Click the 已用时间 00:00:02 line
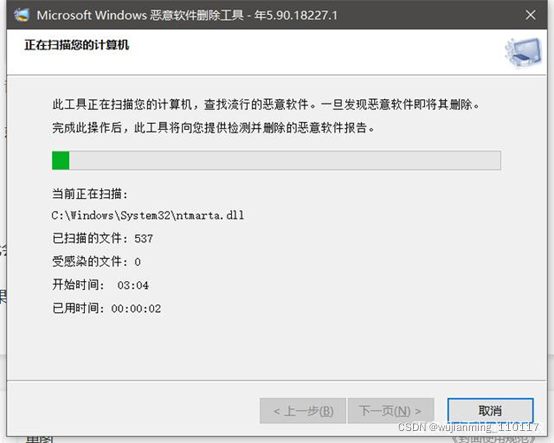Screen dimensions: 554x443 click(x=107, y=308)
